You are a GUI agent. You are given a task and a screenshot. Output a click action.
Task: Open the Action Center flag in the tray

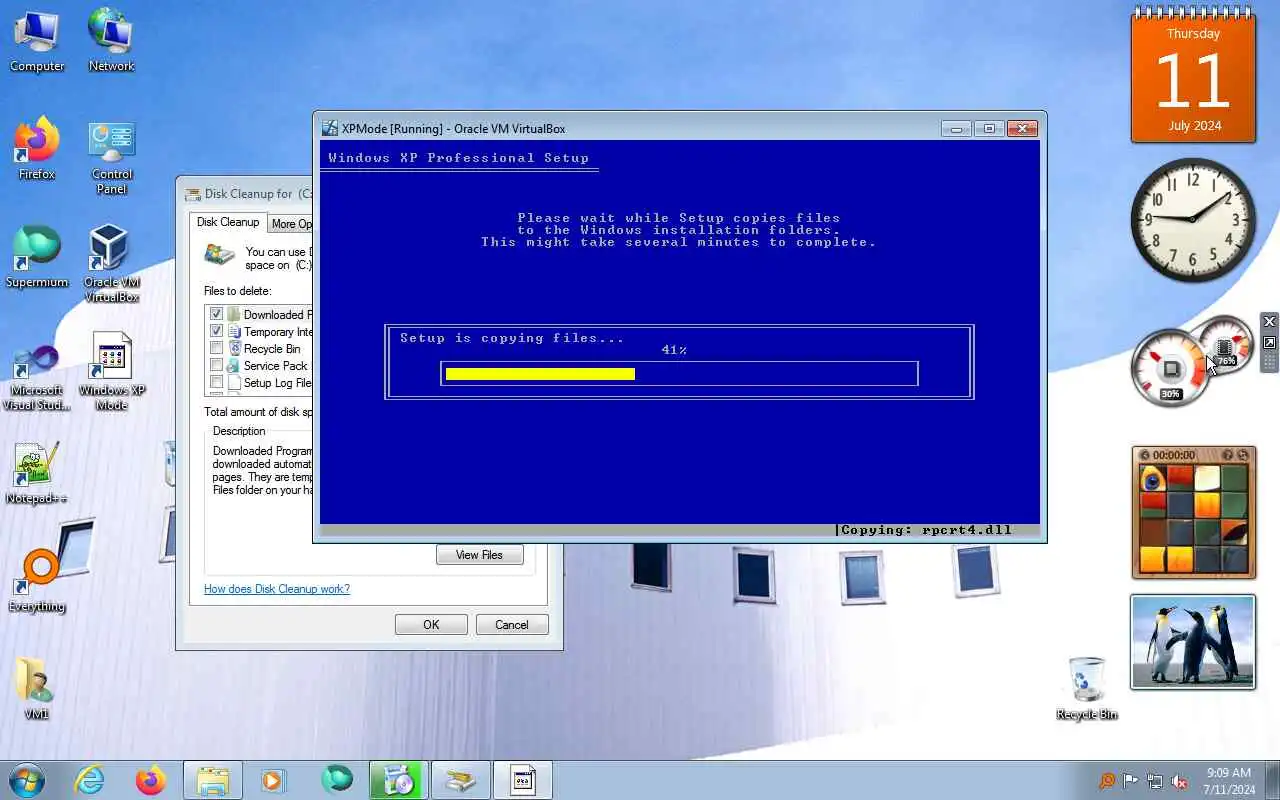1131,781
